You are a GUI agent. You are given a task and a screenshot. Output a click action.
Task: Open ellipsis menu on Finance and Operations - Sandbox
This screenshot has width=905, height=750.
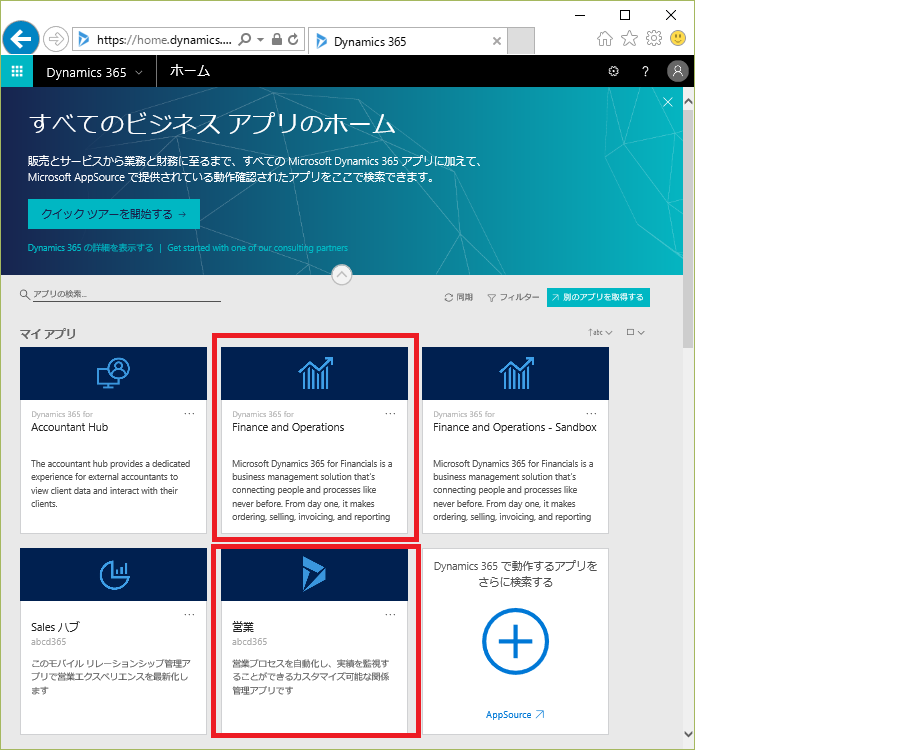591,413
